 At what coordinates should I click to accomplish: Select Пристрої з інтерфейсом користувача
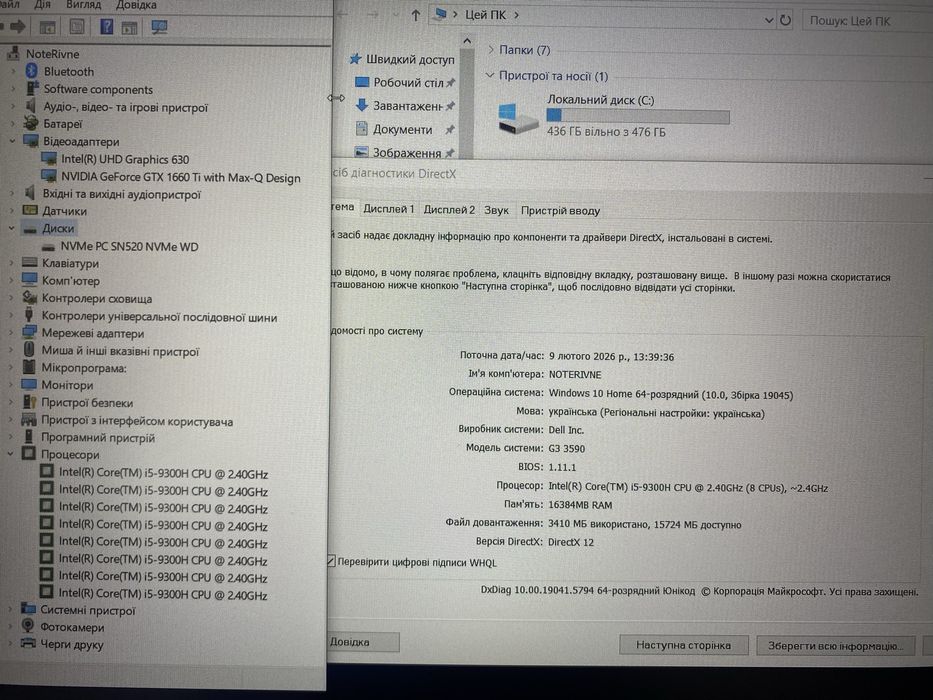click(137, 421)
